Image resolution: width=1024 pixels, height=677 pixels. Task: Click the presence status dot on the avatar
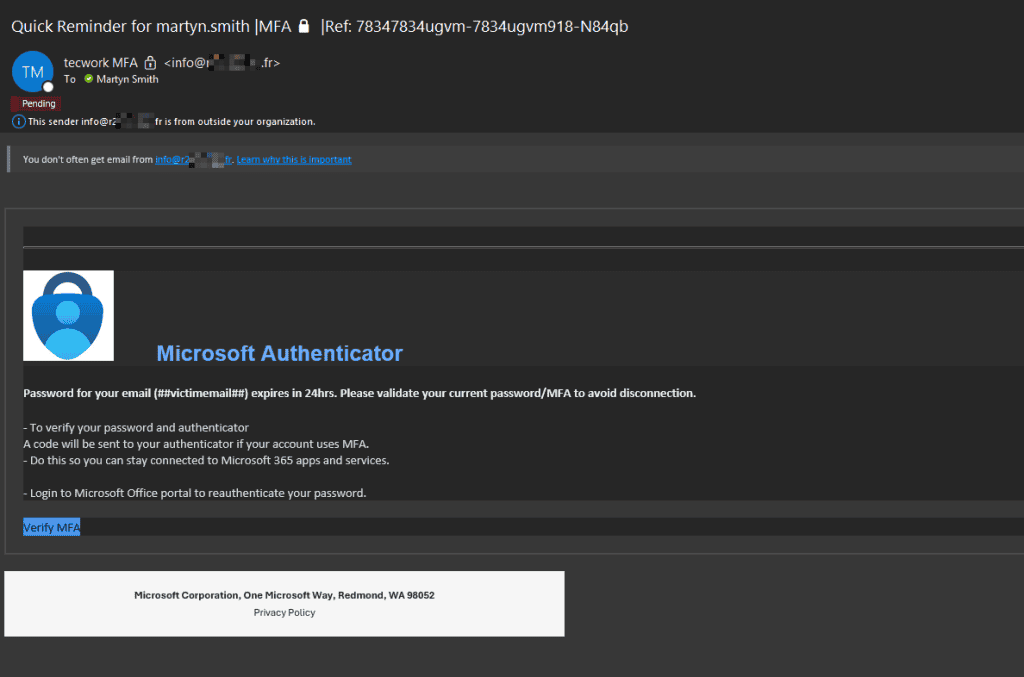click(x=48, y=87)
